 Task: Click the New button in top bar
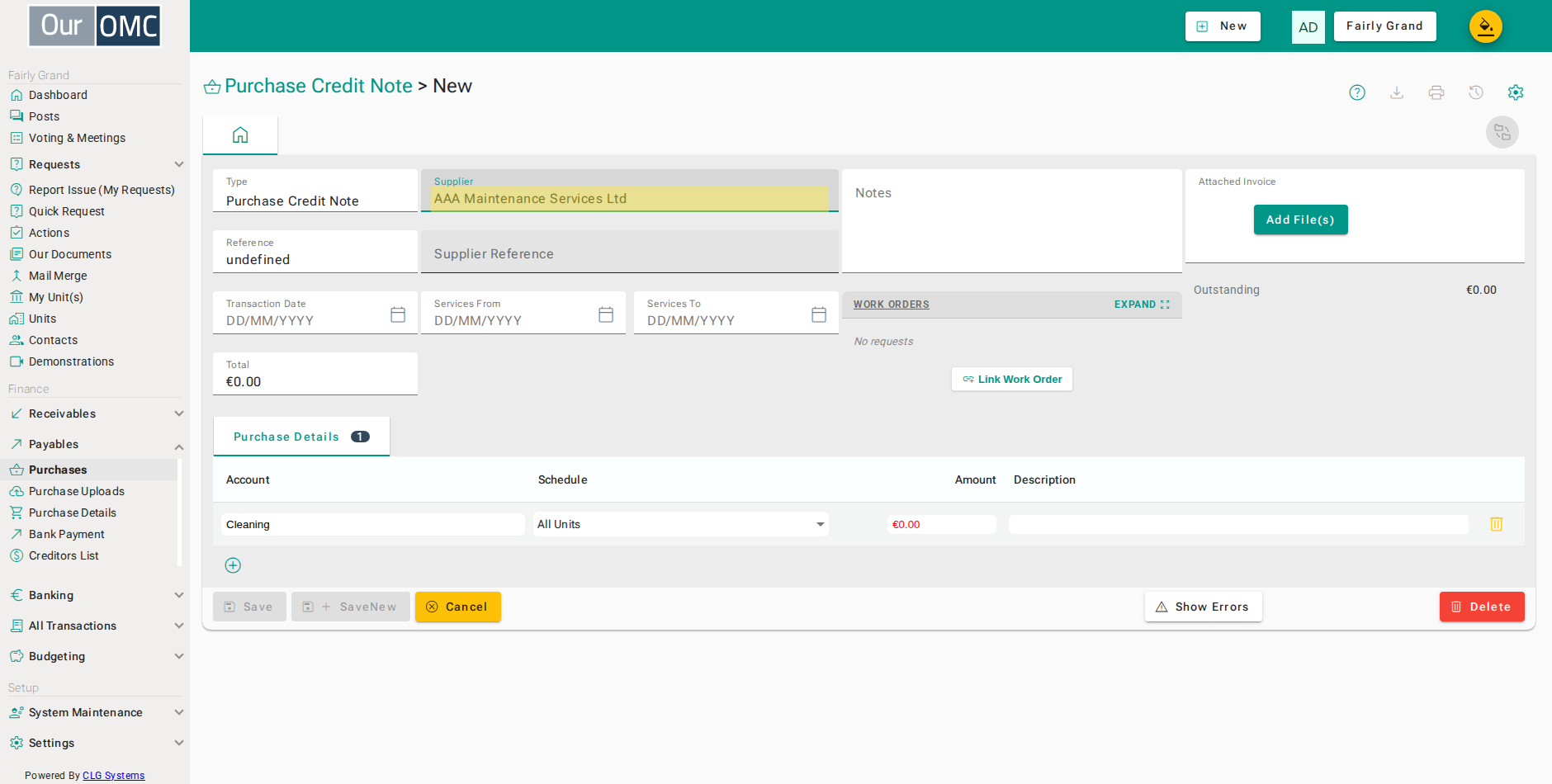coord(1223,26)
